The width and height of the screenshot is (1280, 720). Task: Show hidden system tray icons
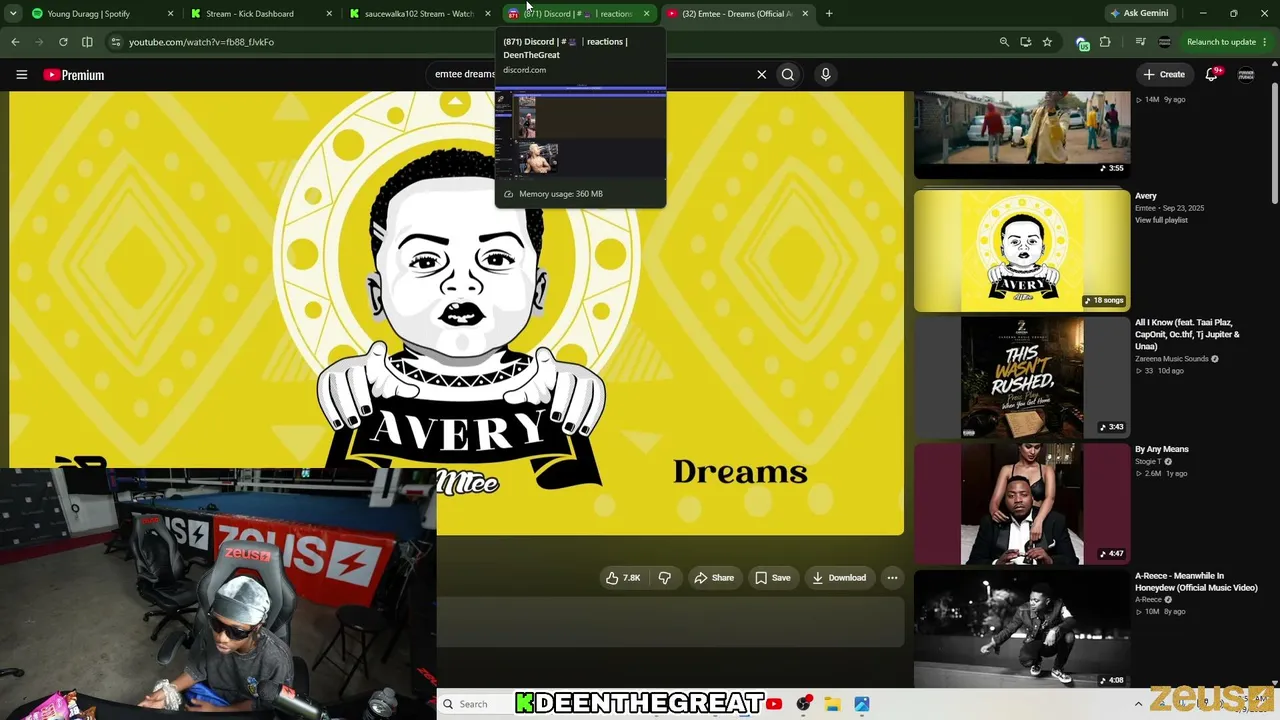click(1138, 704)
